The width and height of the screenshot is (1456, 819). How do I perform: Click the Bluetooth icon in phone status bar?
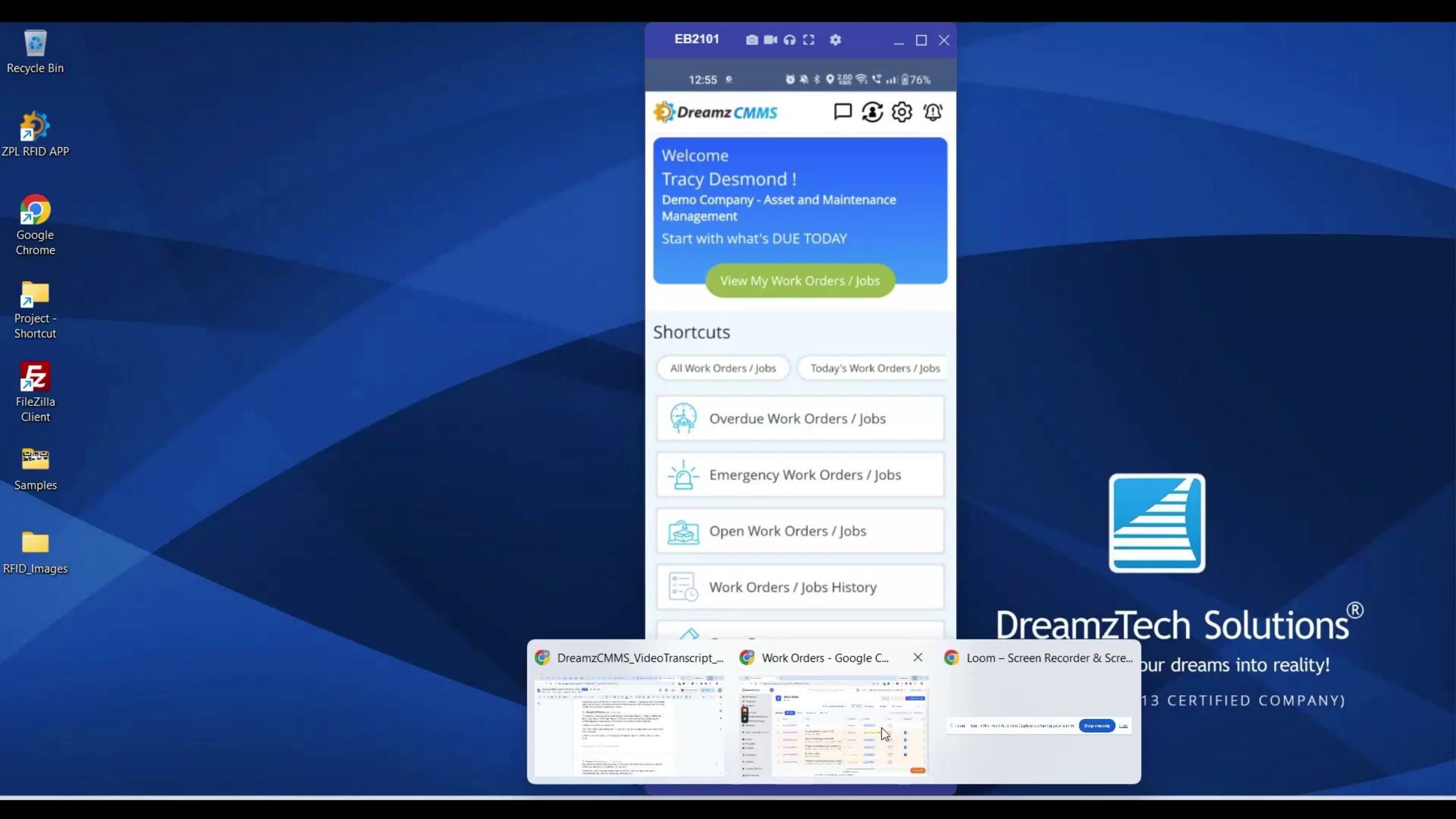pyautogui.click(x=817, y=79)
